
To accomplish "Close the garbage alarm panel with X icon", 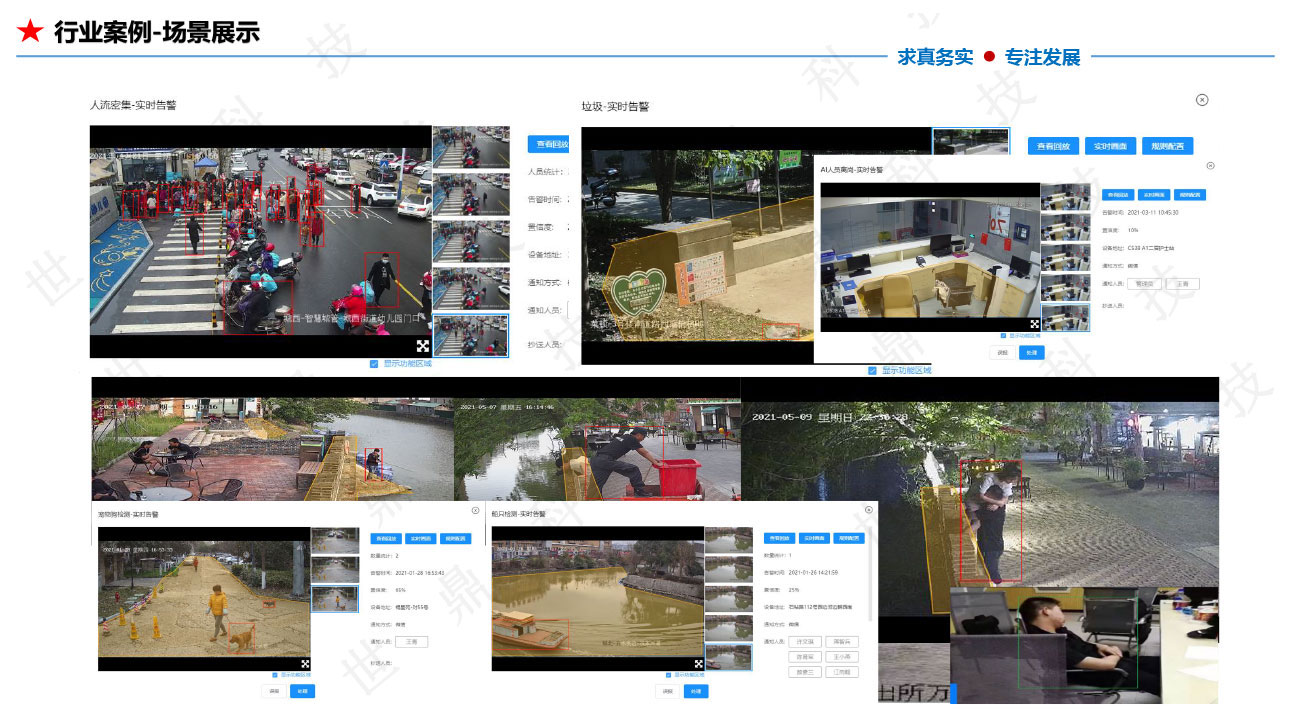I will [1202, 100].
